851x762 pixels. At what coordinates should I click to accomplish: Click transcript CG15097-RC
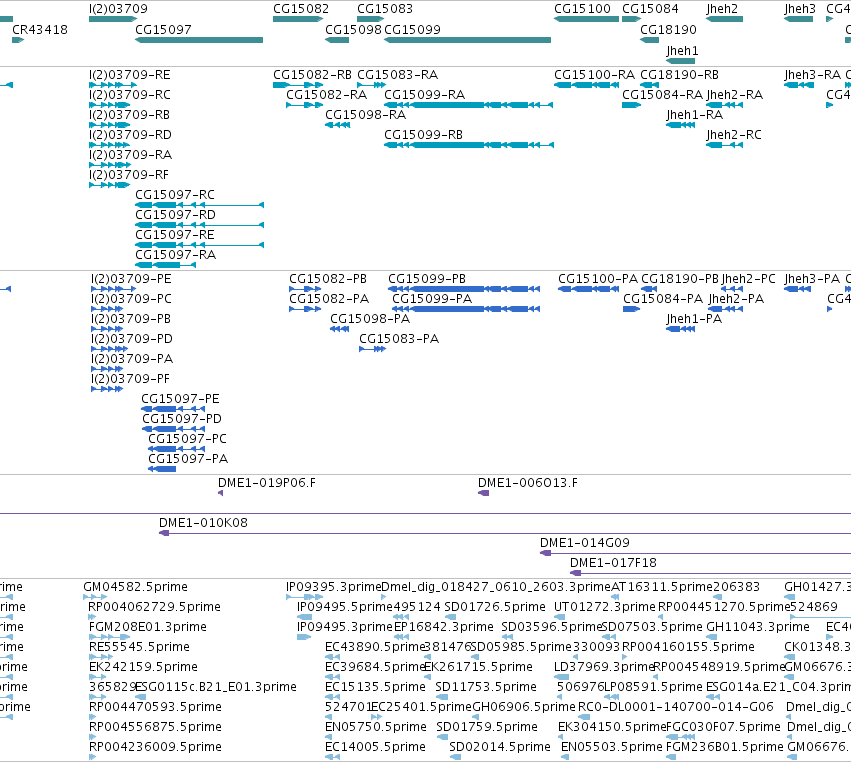coord(199,205)
